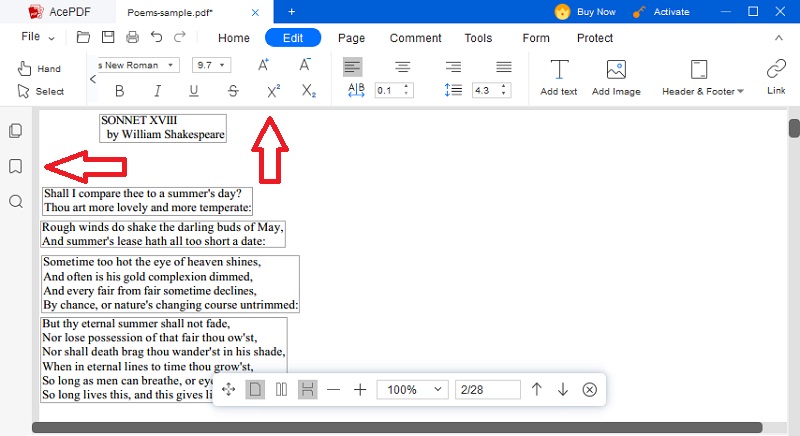Screen dimensions: 800x436
Task: Click Buy Now button
Action: tap(586, 12)
